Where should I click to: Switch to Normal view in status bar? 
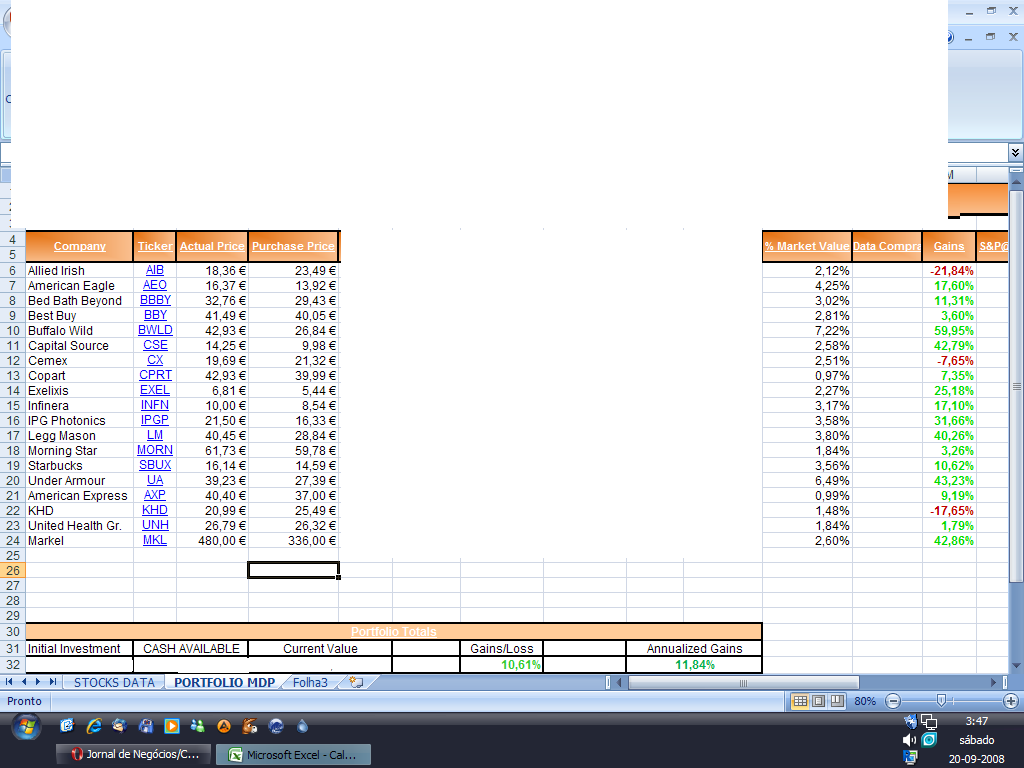point(799,701)
